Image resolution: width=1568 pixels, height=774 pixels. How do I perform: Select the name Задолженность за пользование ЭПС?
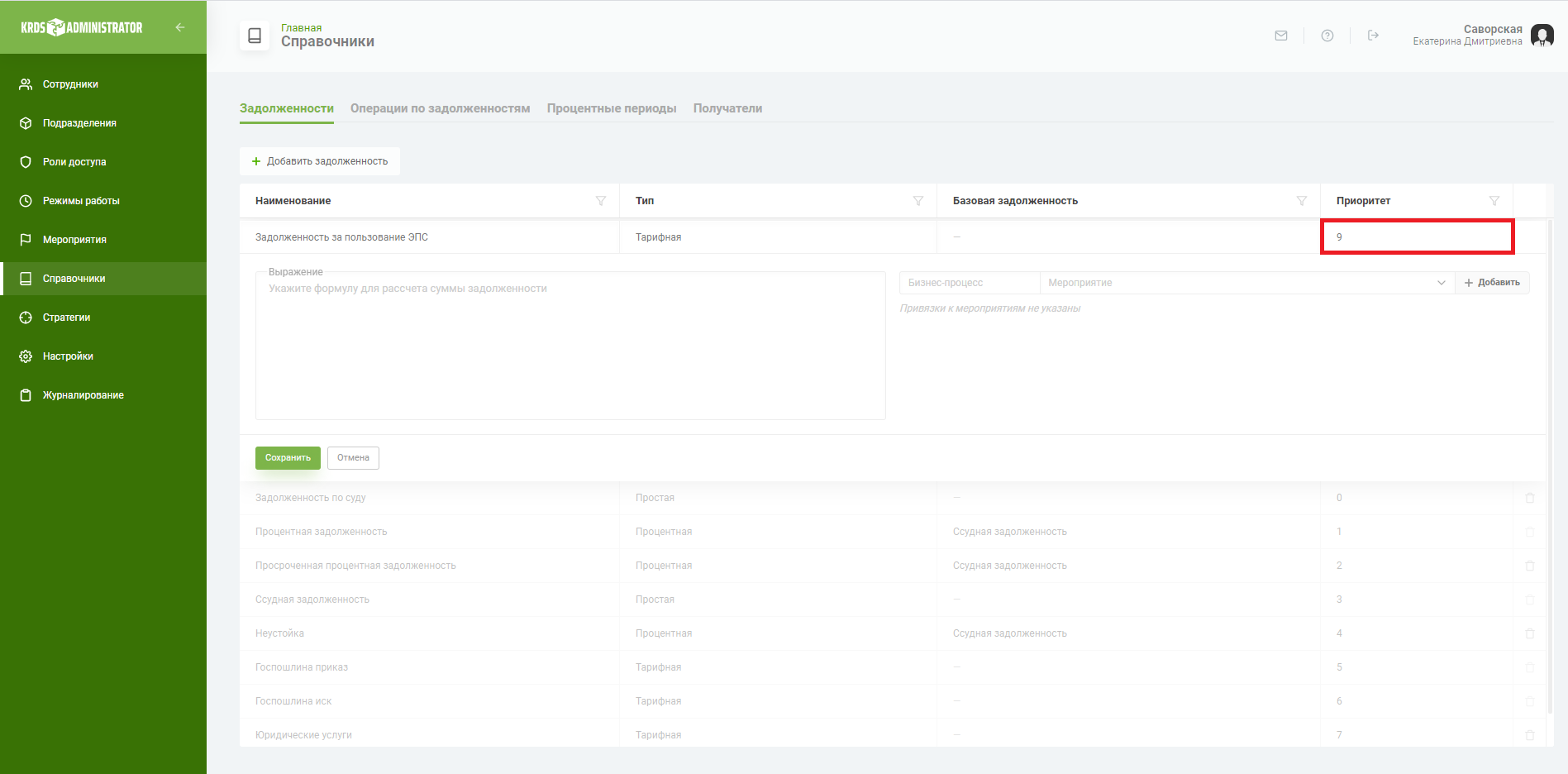(341, 237)
